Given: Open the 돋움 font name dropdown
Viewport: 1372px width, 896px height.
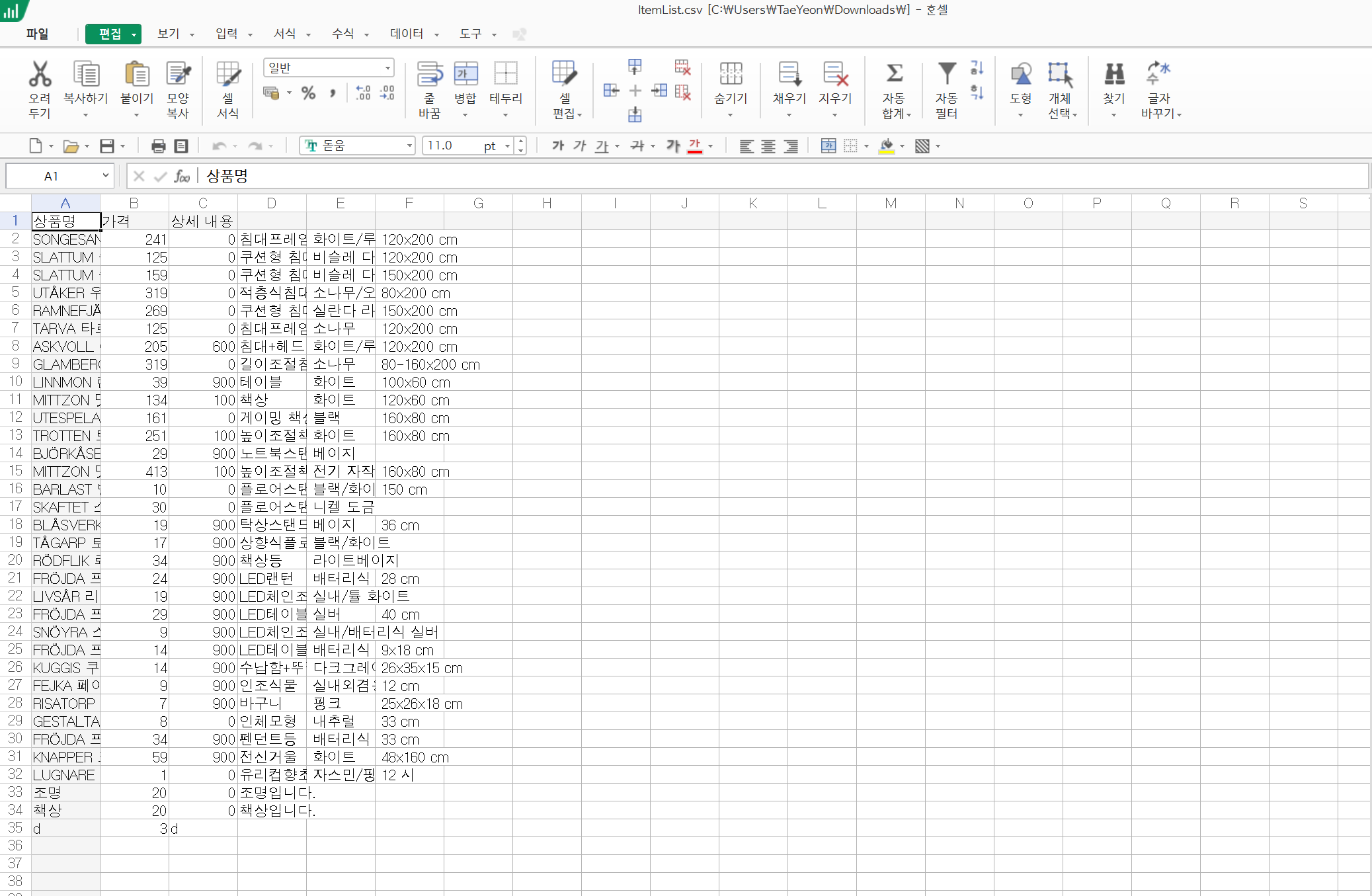Looking at the screenshot, I should tap(409, 146).
